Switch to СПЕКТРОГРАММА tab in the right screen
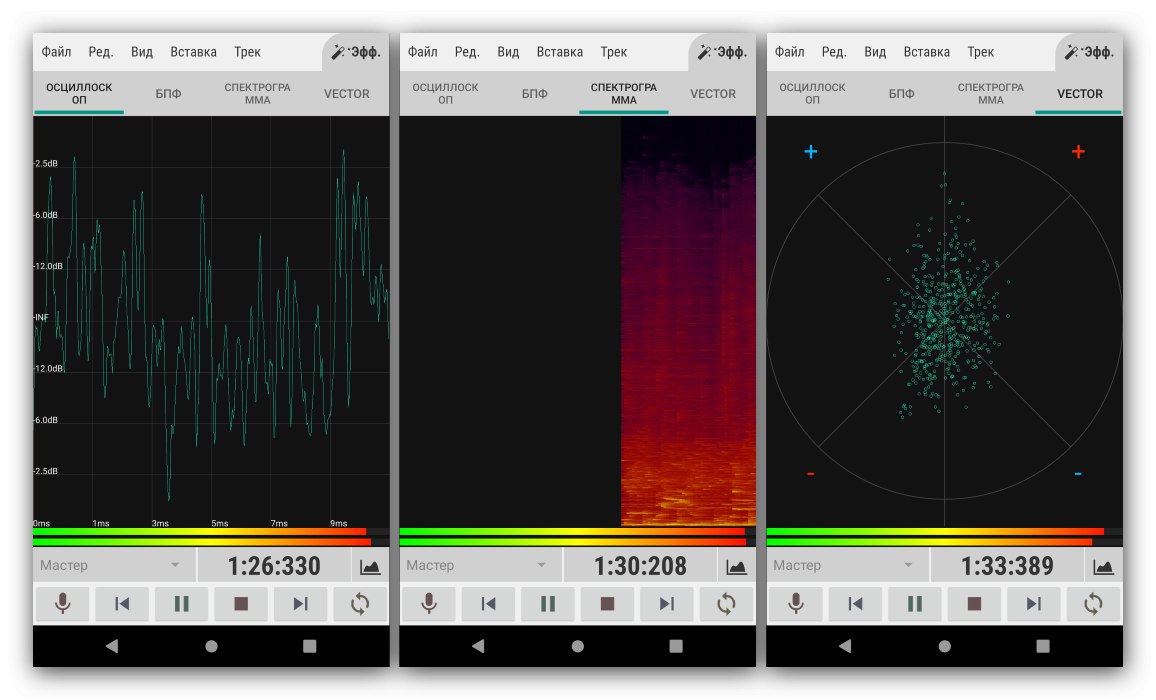 pos(990,94)
